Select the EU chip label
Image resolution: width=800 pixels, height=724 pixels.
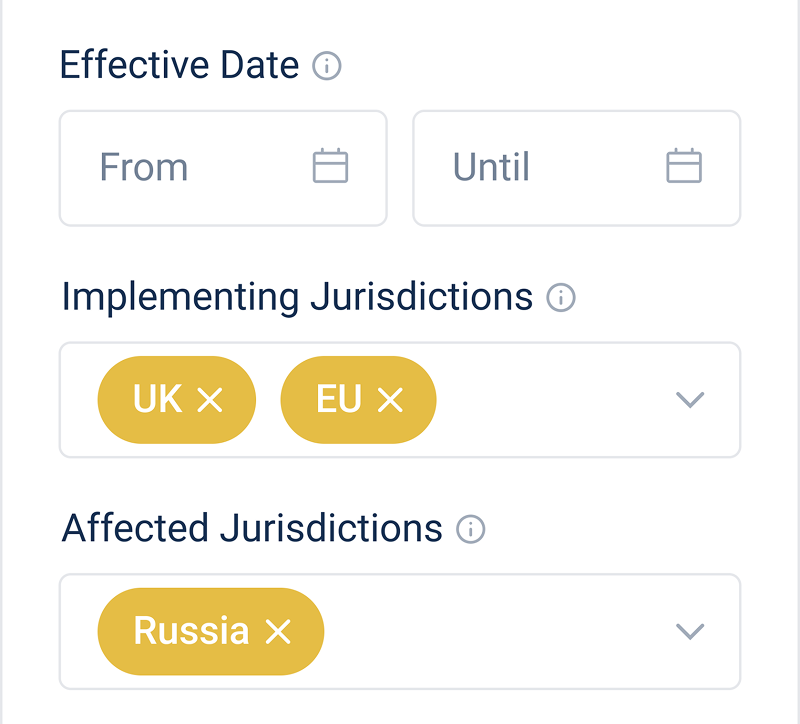click(x=339, y=399)
